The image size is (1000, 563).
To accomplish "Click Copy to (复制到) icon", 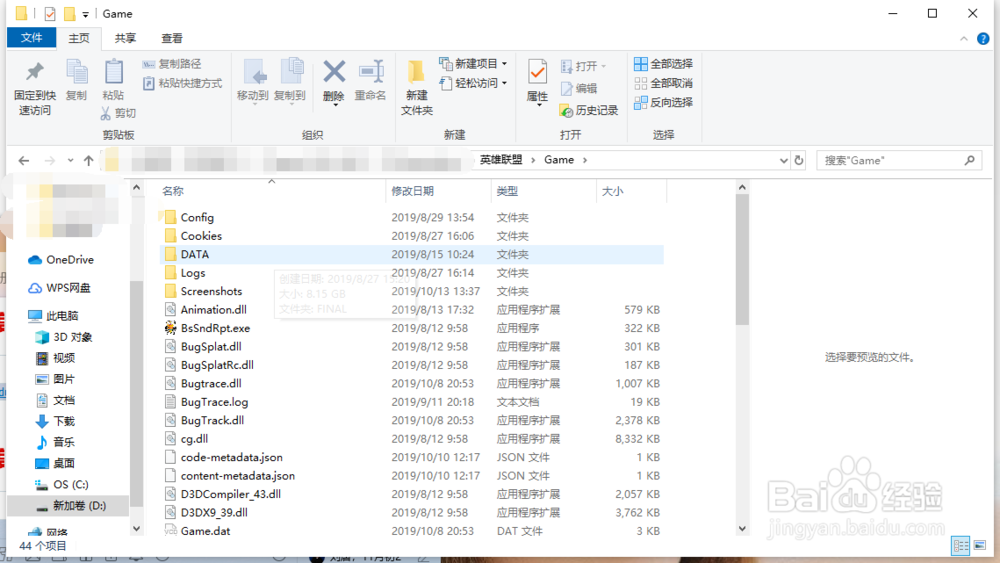I will [x=291, y=73].
